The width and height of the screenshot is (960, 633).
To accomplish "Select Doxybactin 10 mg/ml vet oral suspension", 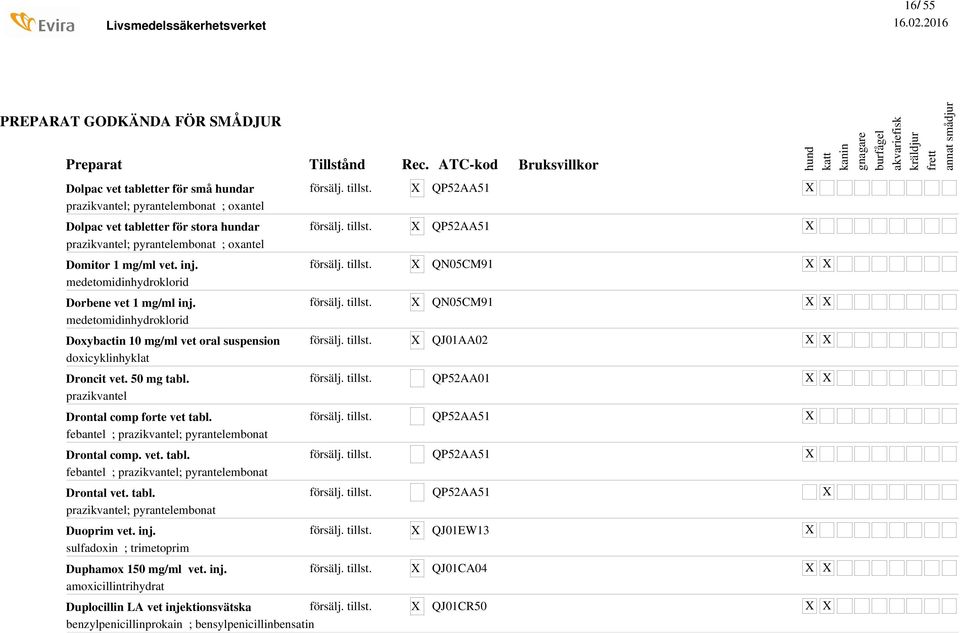I will pos(173,341).
